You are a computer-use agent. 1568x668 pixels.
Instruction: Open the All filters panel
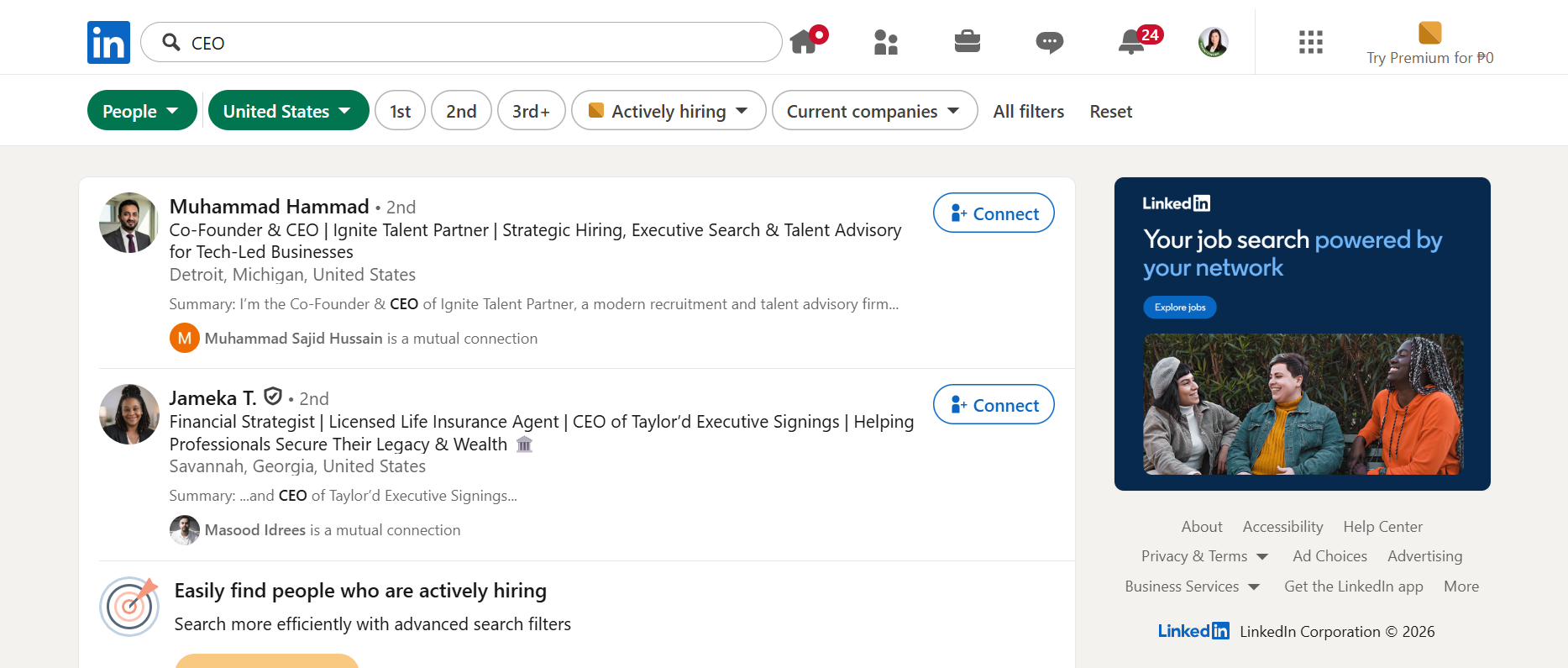(1028, 111)
